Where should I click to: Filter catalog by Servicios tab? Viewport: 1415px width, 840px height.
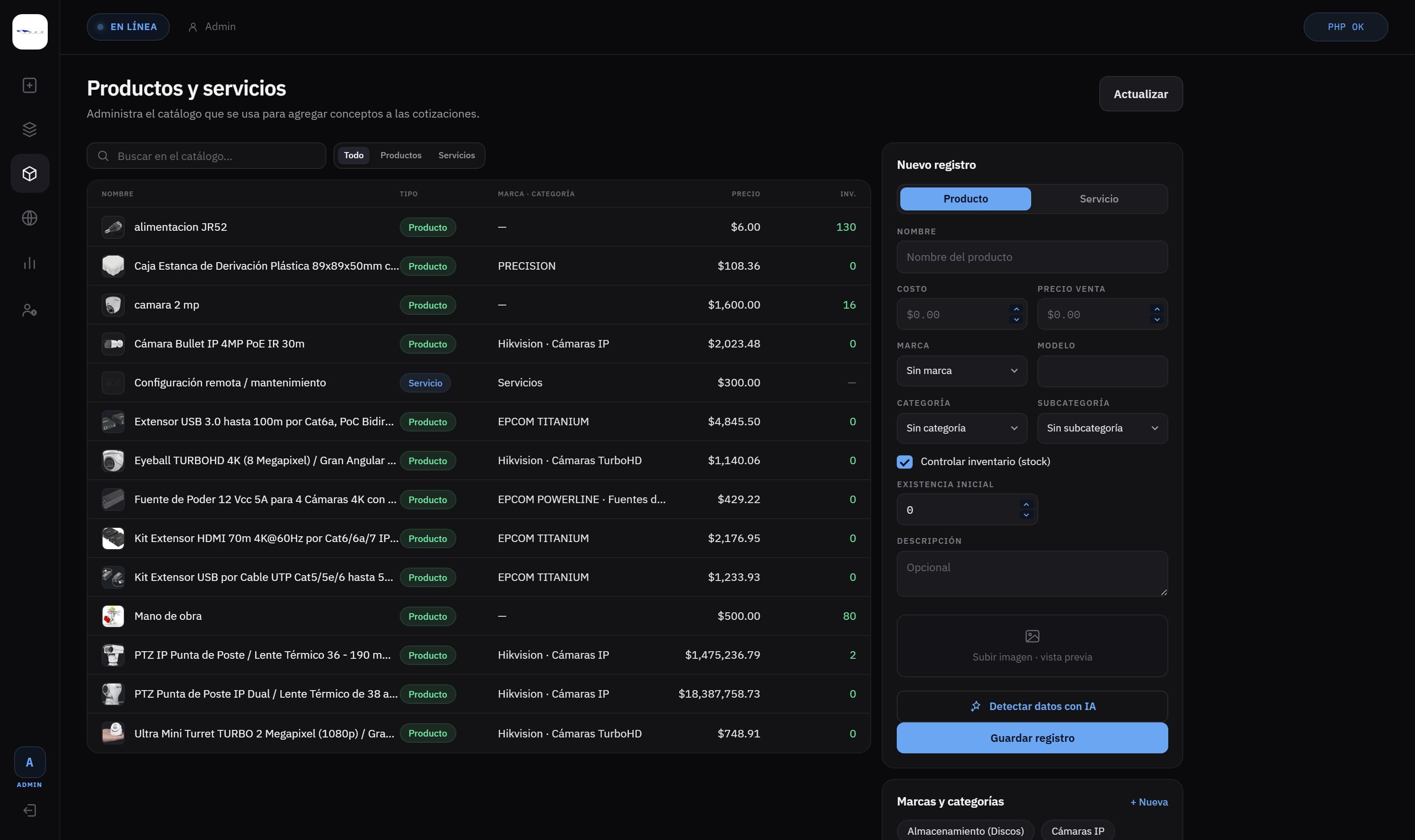pyautogui.click(x=456, y=155)
